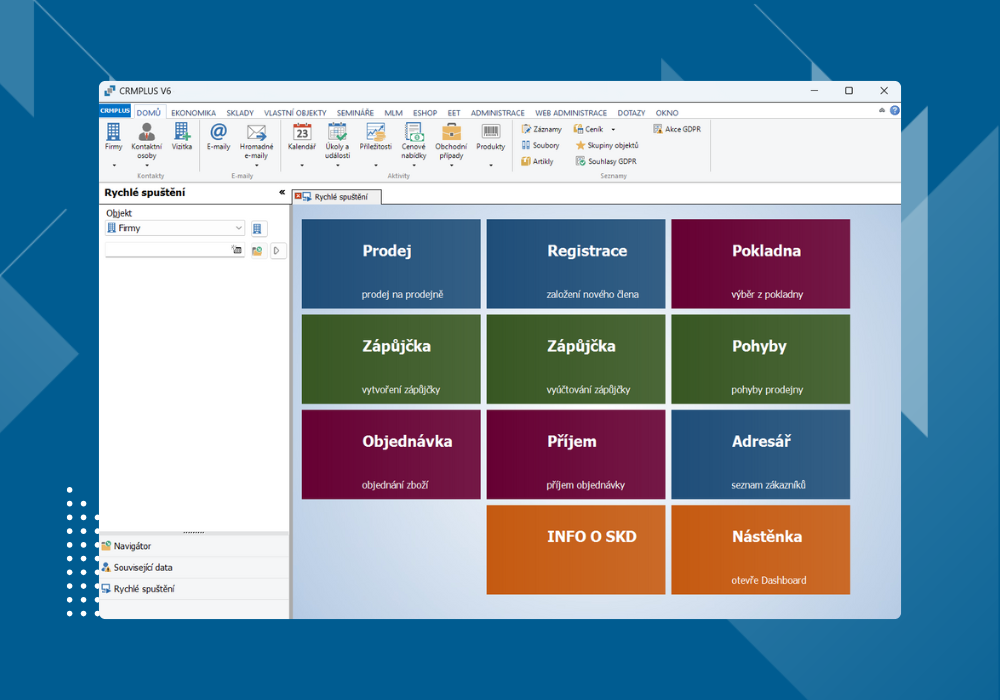Viewport: 1000px width, 700px height.
Task: Open the Pokladna tile
Action: point(761,264)
